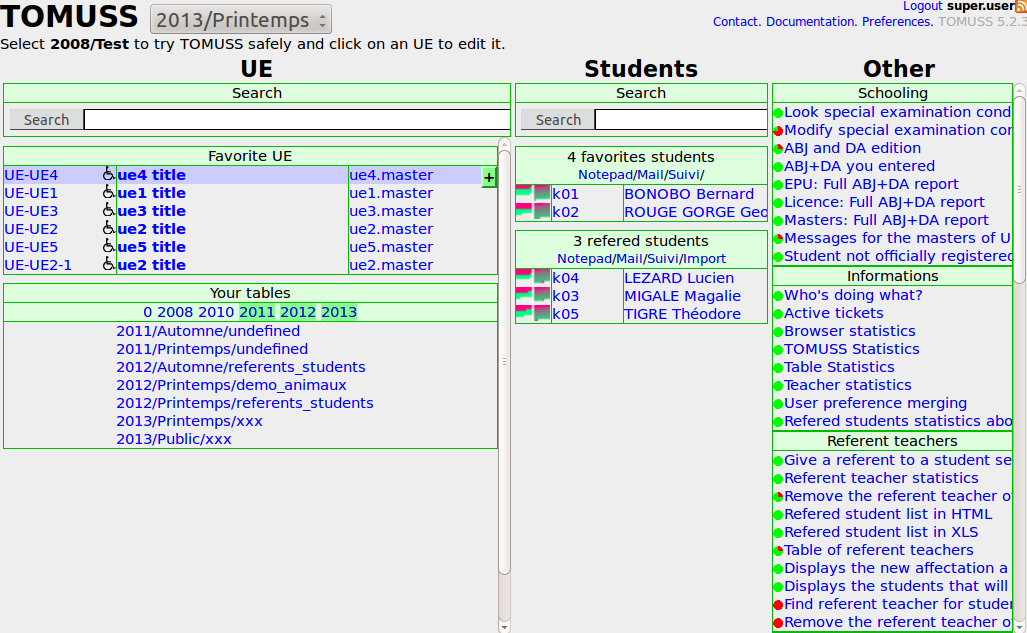Open the 2013/Printemps semester dropdown
The image size is (1027, 633).
point(240,18)
